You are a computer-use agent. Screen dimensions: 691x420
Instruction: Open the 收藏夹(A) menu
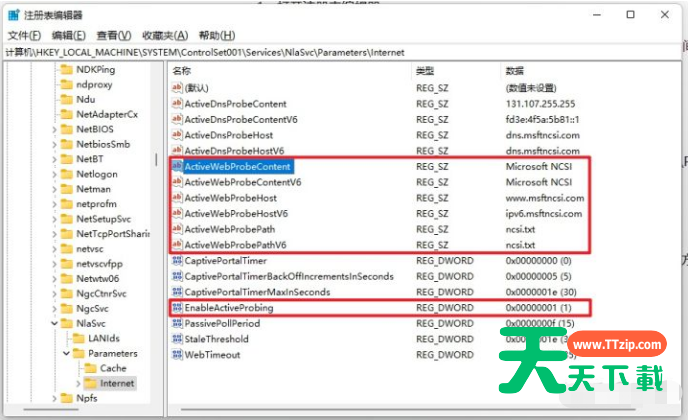(x=165, y=36)
